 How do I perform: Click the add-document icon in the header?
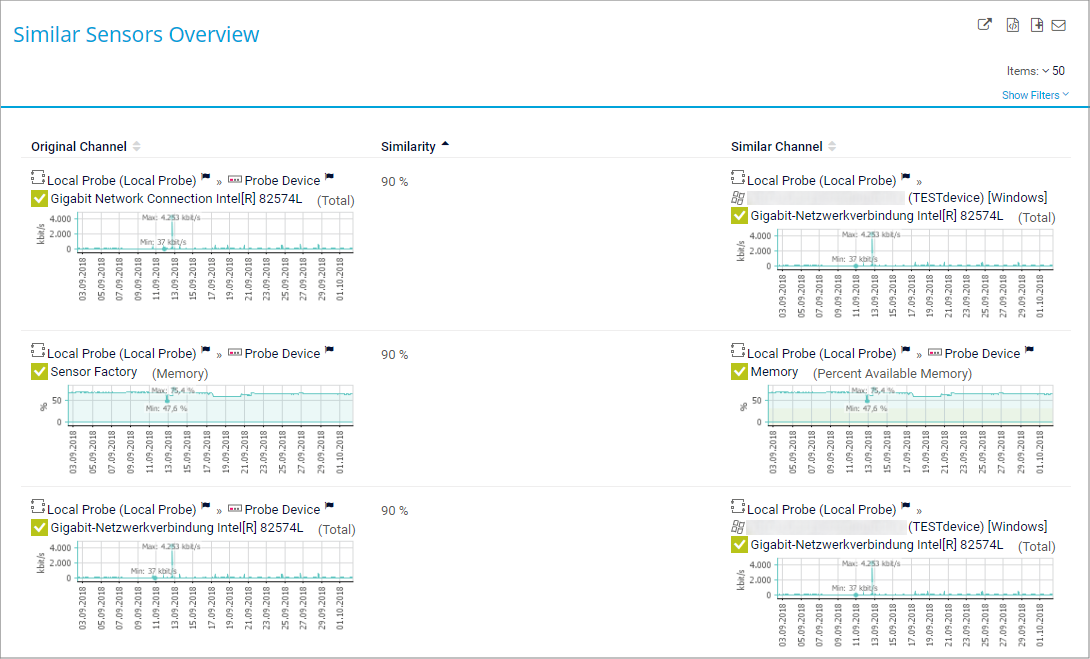(x=1037, y=25)
